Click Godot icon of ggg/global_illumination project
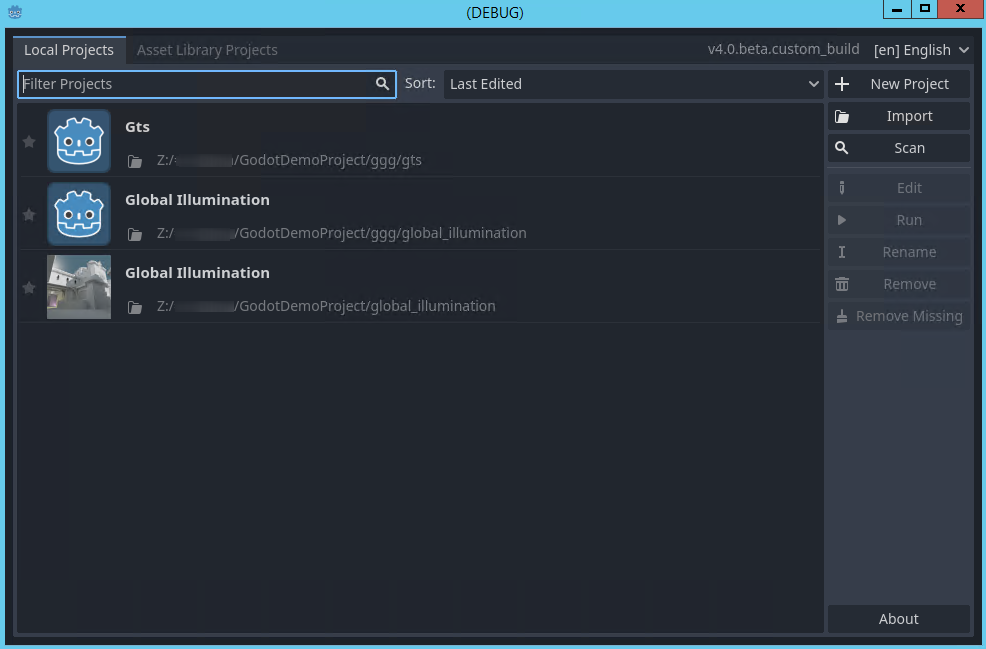Image resolution: width=986 pixels, height=649 pixels. (x=79, y=214)
